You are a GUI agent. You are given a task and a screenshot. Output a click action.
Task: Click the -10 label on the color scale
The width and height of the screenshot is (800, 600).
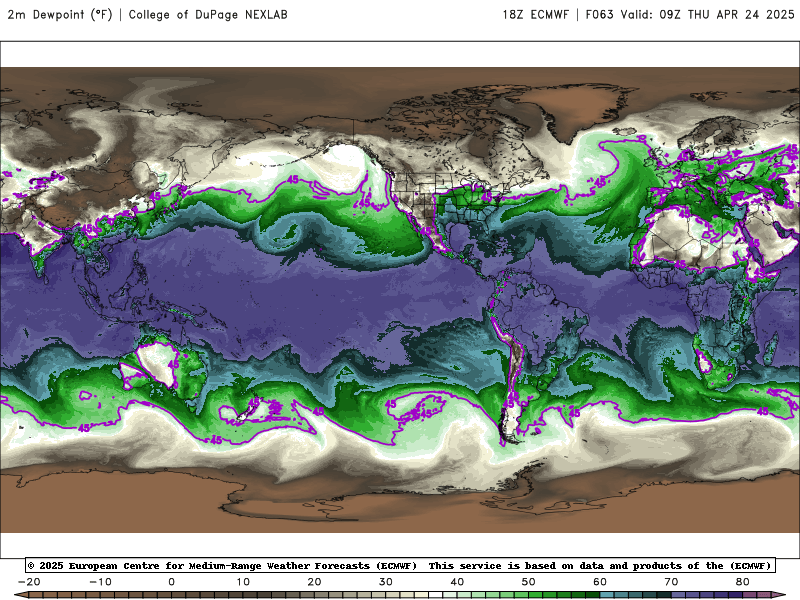pyautogui.click(x=101, y=582)
